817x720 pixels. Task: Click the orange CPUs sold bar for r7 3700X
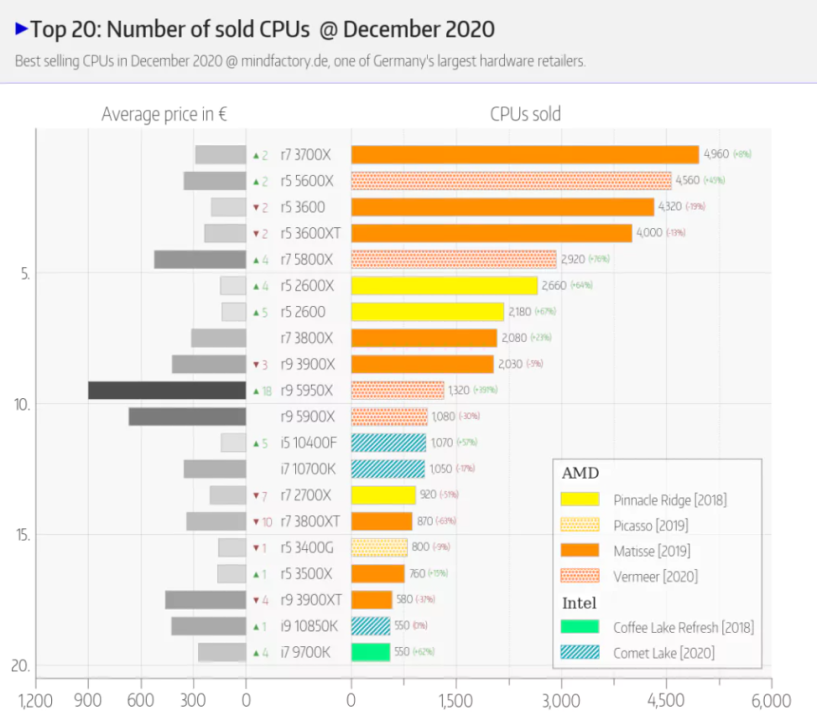point(524,155)
